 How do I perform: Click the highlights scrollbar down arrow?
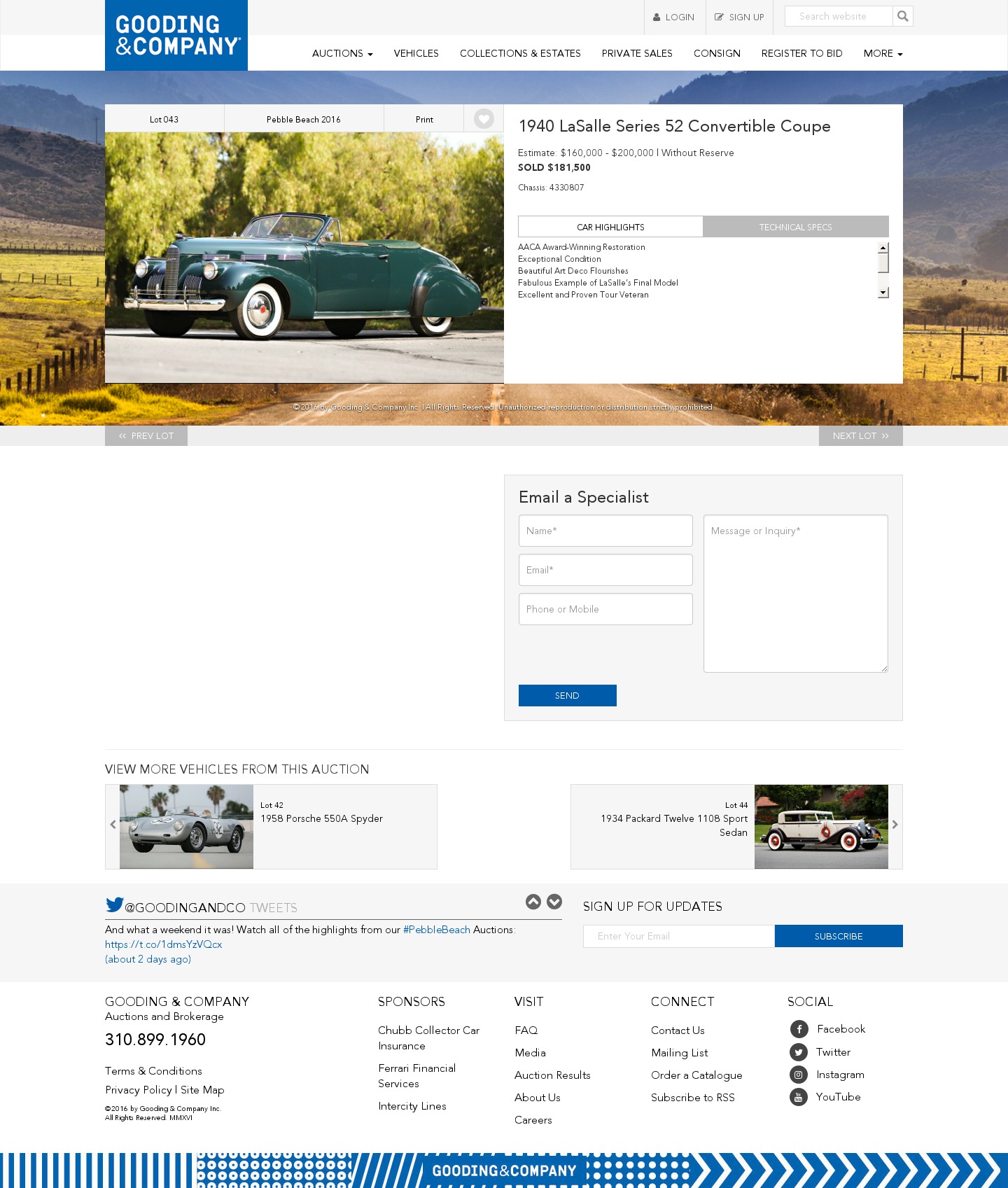coord(883,293)
